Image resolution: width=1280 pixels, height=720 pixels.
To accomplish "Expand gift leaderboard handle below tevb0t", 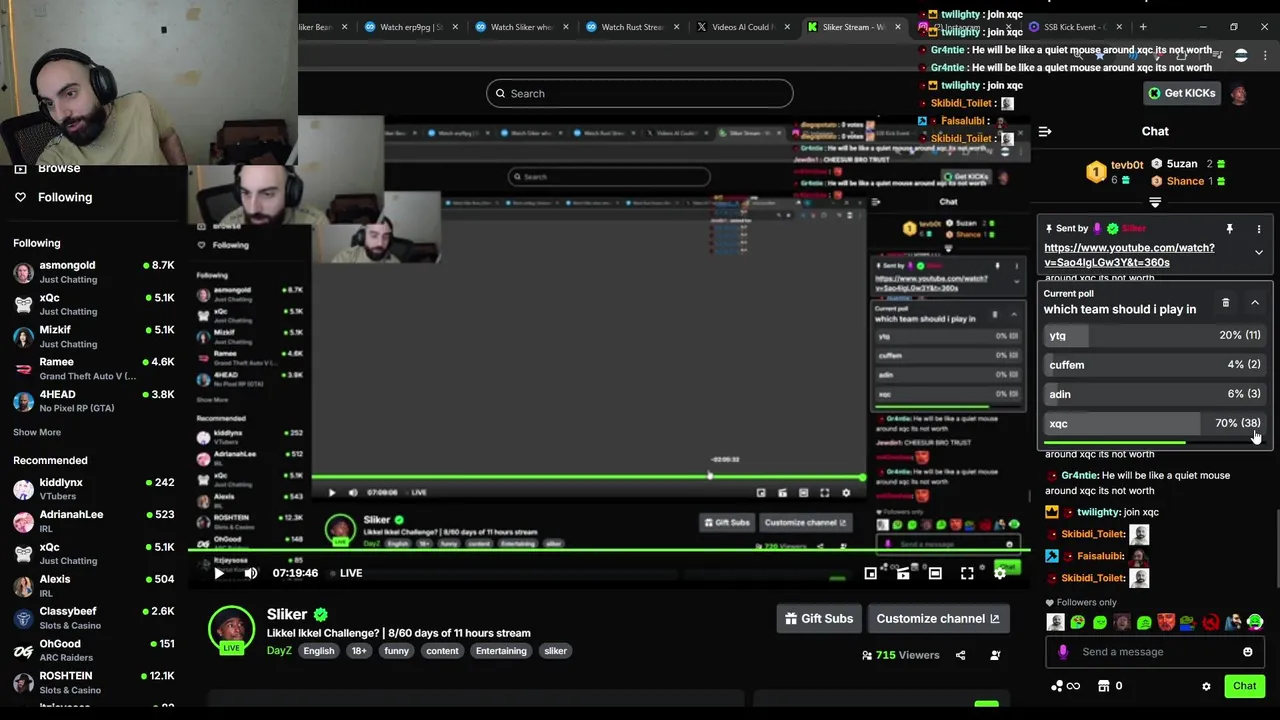I will point(1155,202).
